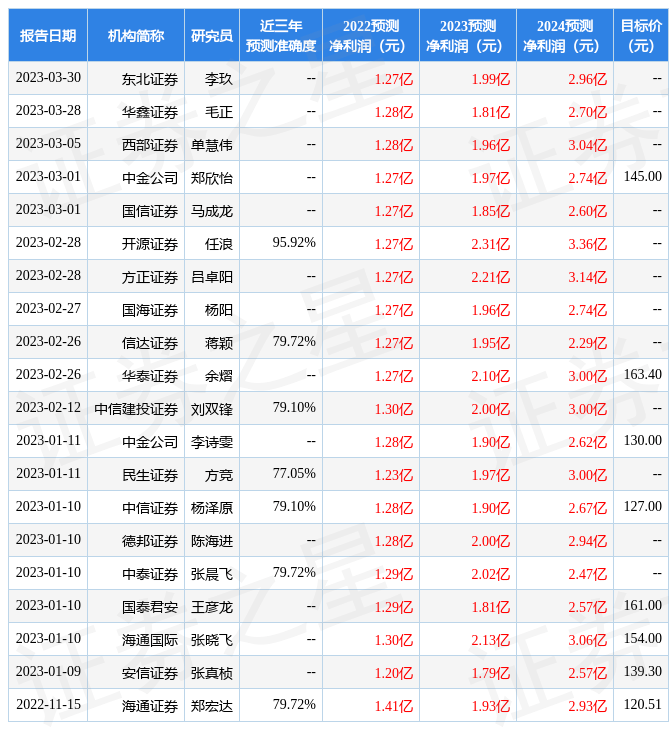Click the 报告日期 column header
Screen dimensions: 669x730
48,35
